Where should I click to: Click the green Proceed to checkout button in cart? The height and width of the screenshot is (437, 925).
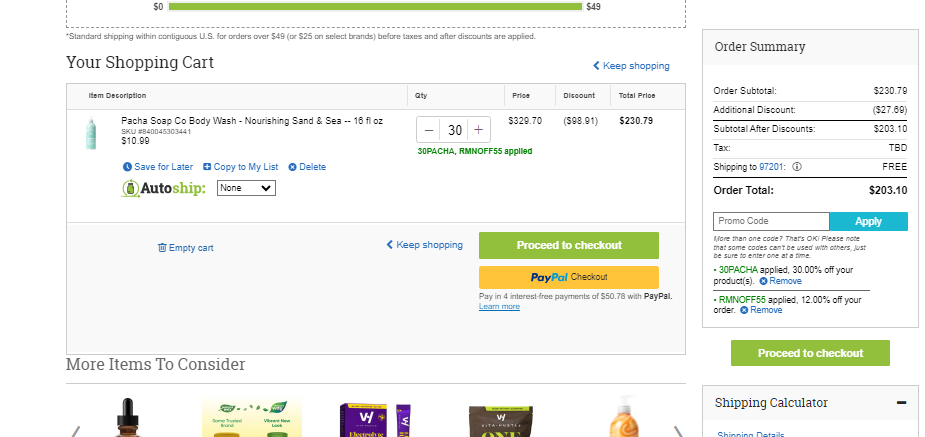click(x=569, y=245)
